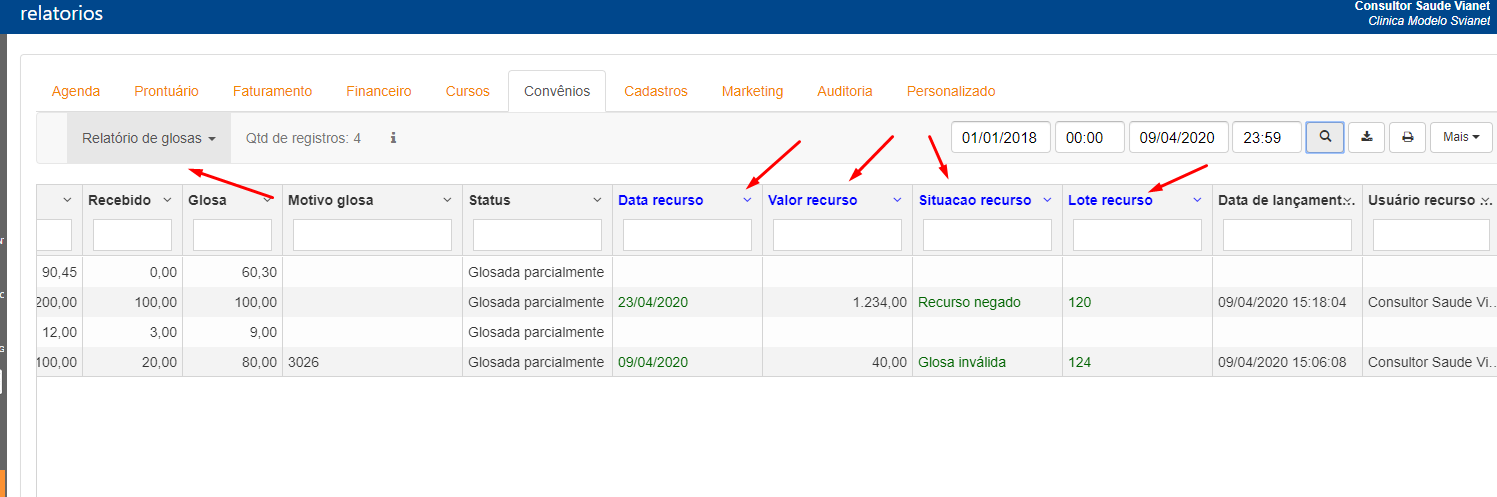Open Status column menu chevron
Screen dimensions: 1497x497
[597, 200]
